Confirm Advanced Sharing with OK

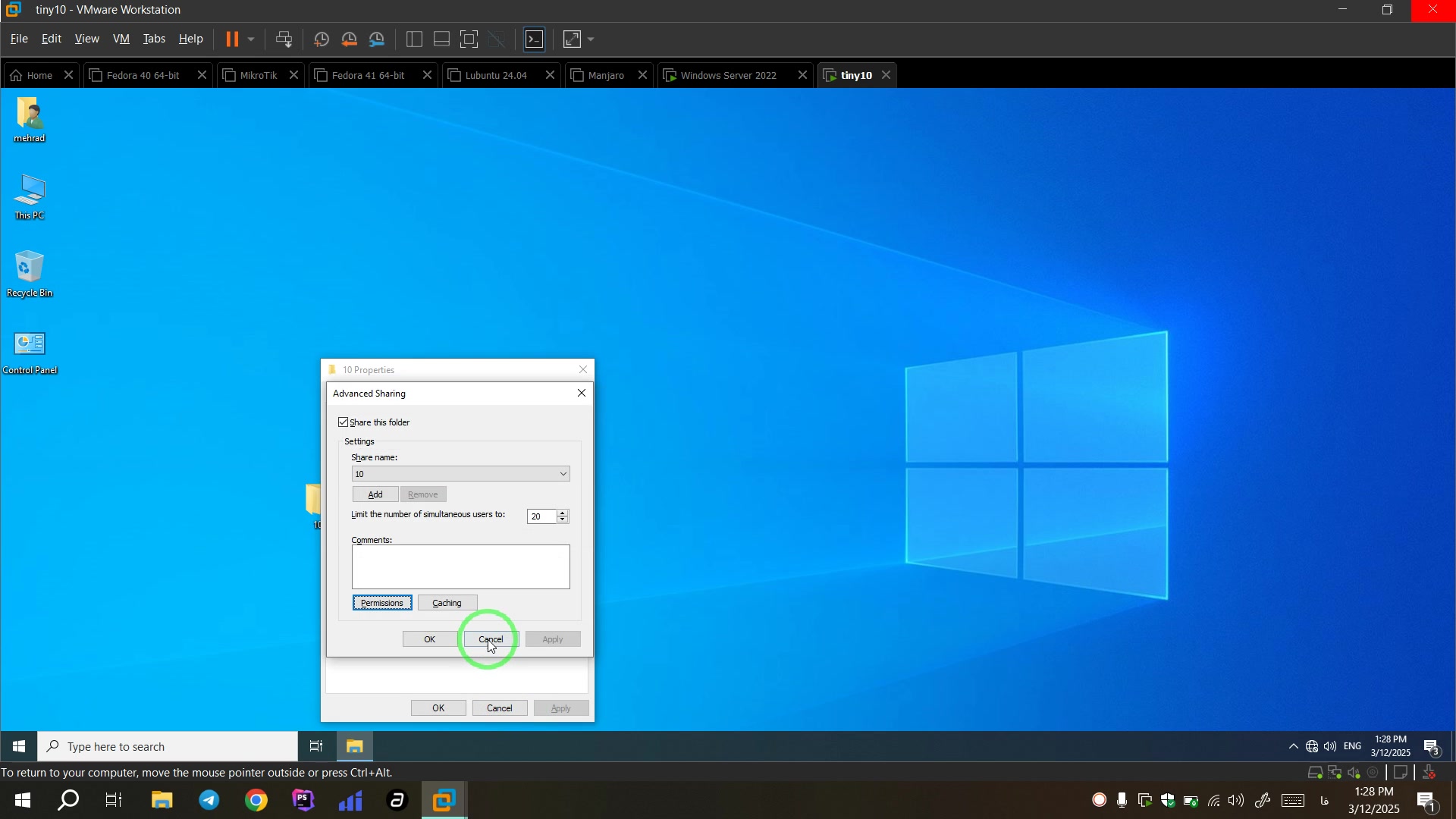tap(430, 639)
